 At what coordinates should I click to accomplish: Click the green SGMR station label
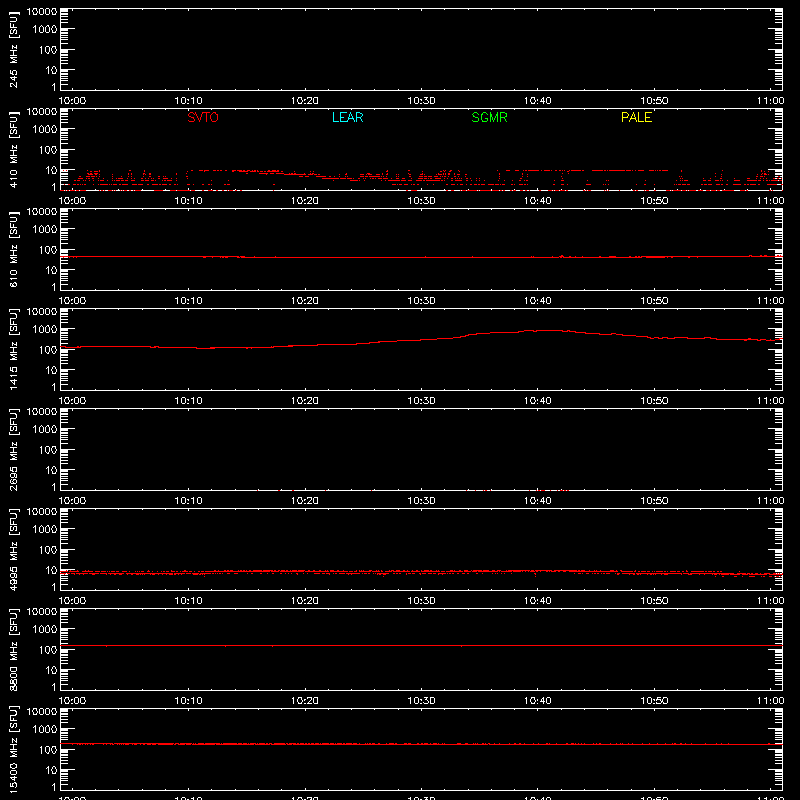click(489, 117)
